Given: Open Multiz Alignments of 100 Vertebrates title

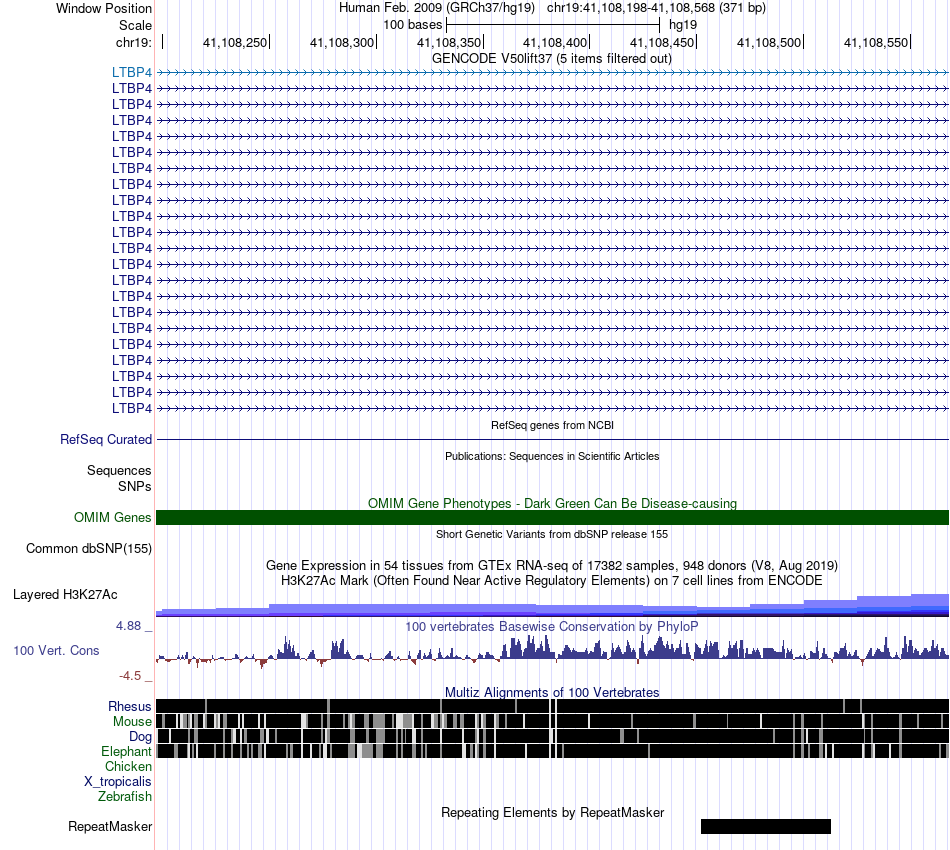Looking at the screenshot, I should [552, 692].
